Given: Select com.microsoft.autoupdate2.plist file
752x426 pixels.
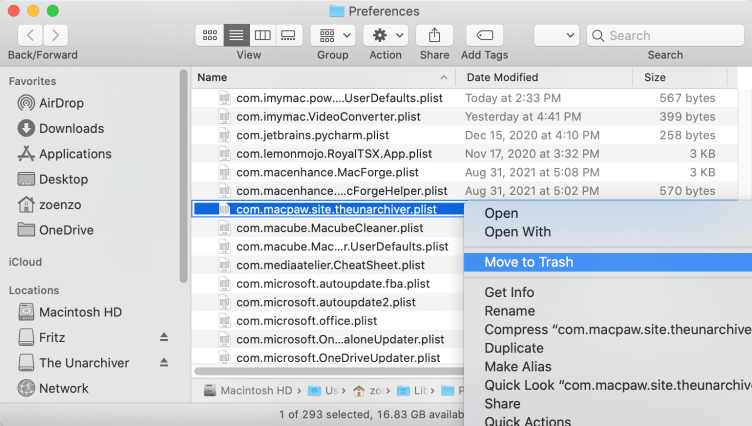Looking at the screenshot, I should (x=328, y=302).
